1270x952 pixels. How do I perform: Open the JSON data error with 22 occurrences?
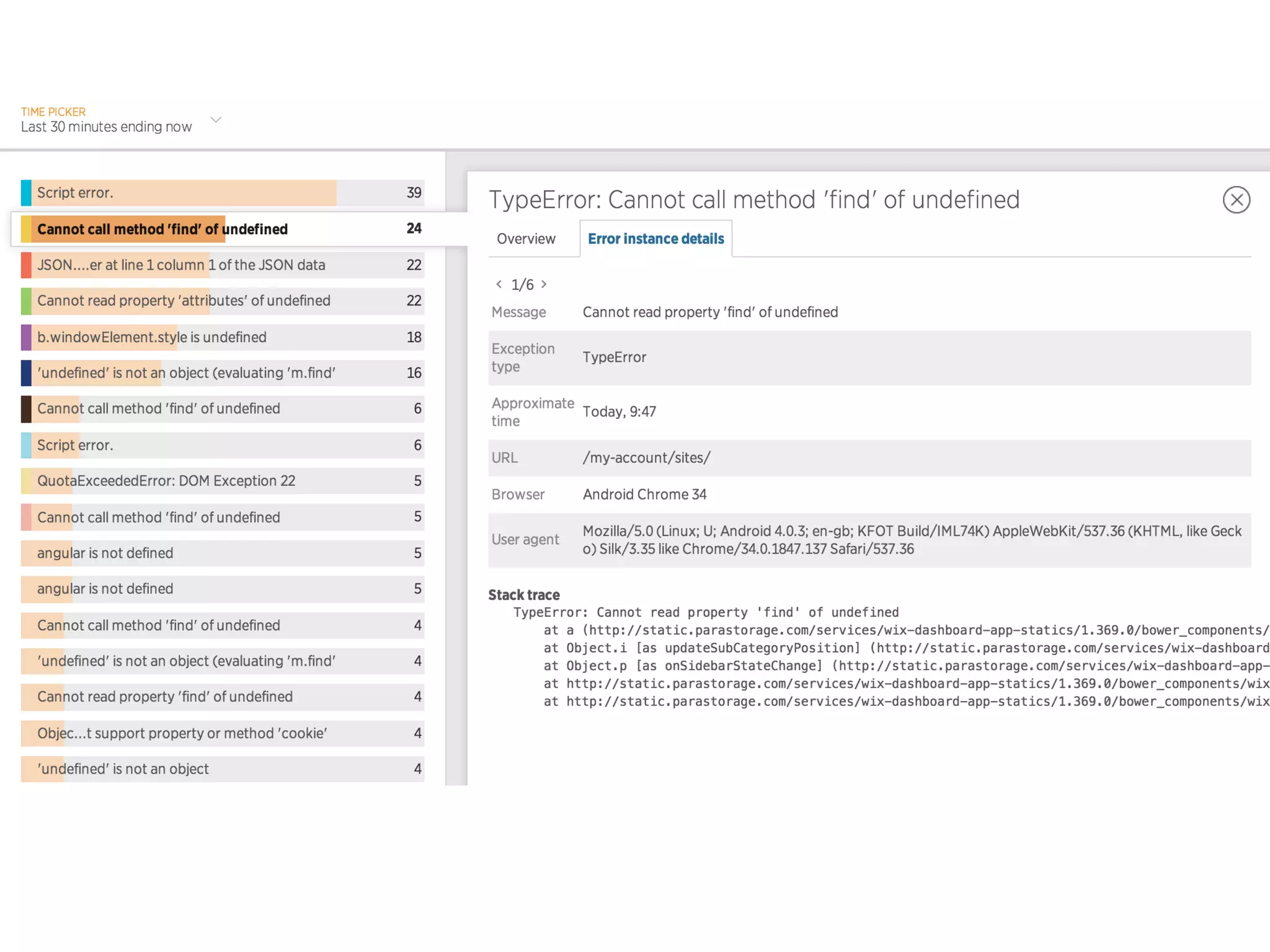[181, 265]
